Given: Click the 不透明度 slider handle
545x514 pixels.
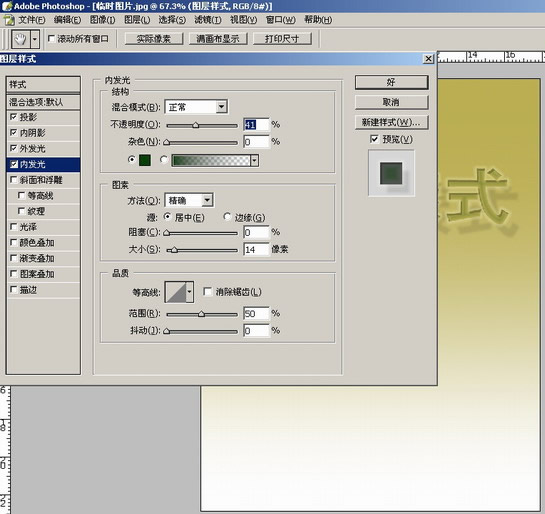Looking at the screenshot, I should 196,125.
